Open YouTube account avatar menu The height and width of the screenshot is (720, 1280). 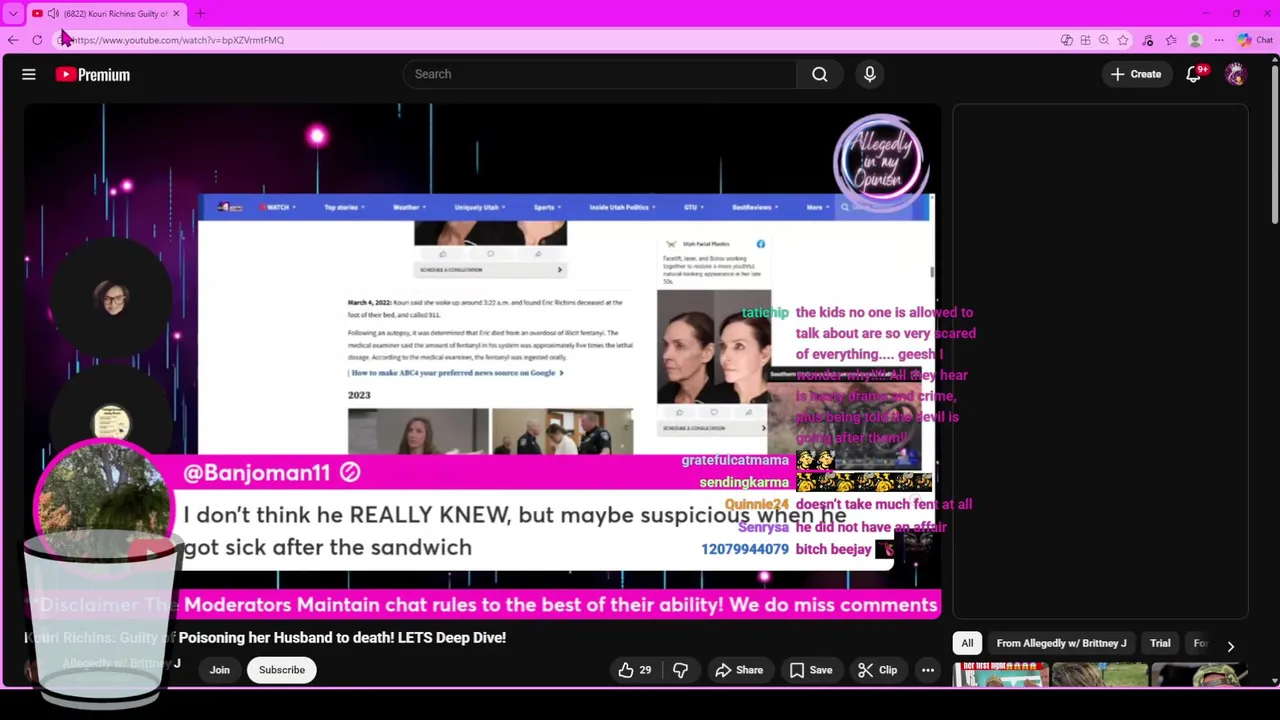tap(1236, 74)
